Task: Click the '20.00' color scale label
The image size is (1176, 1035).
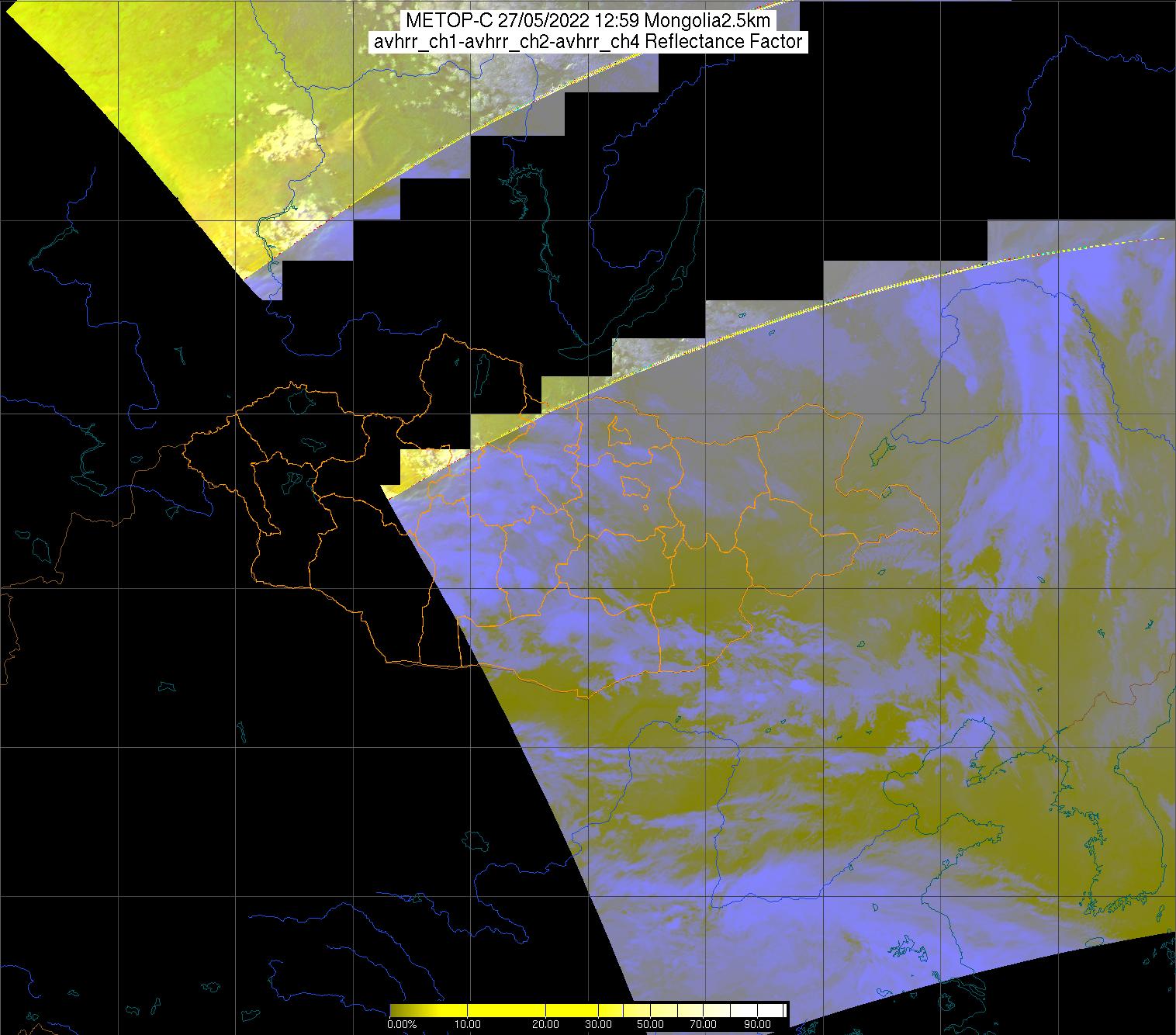Action: click(546, 1025)
